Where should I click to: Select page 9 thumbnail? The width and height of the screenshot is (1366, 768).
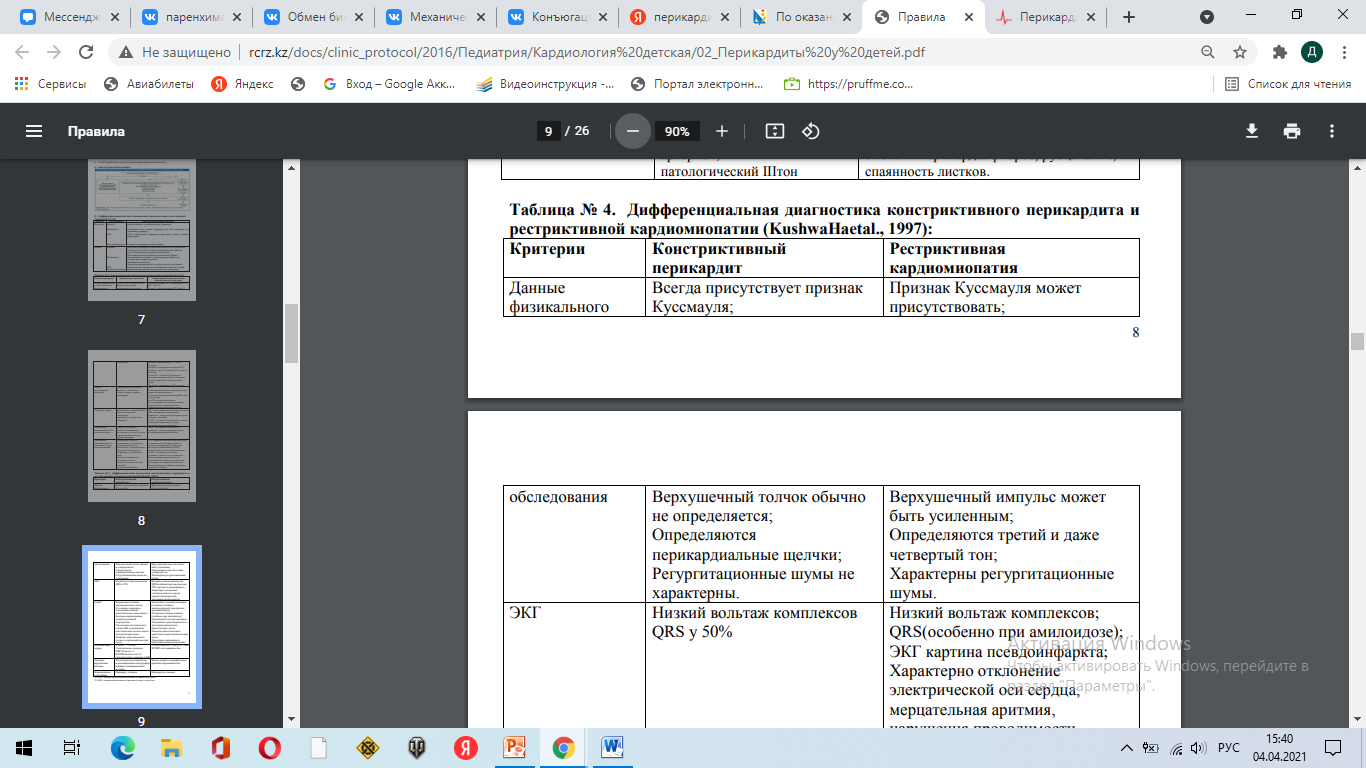coord(141,626)
